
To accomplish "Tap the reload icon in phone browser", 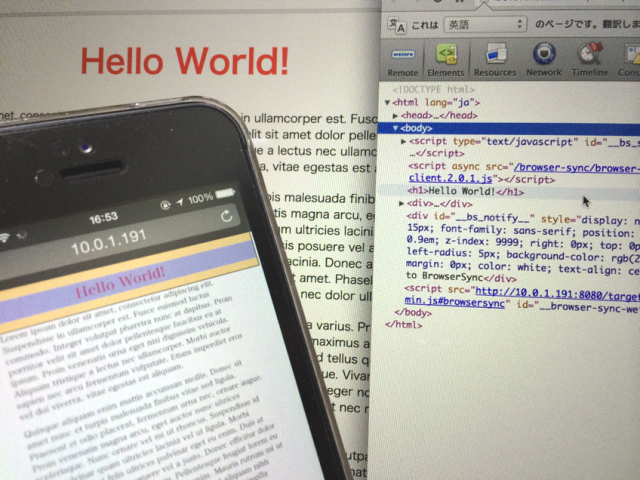I will (x=226, y=216).
